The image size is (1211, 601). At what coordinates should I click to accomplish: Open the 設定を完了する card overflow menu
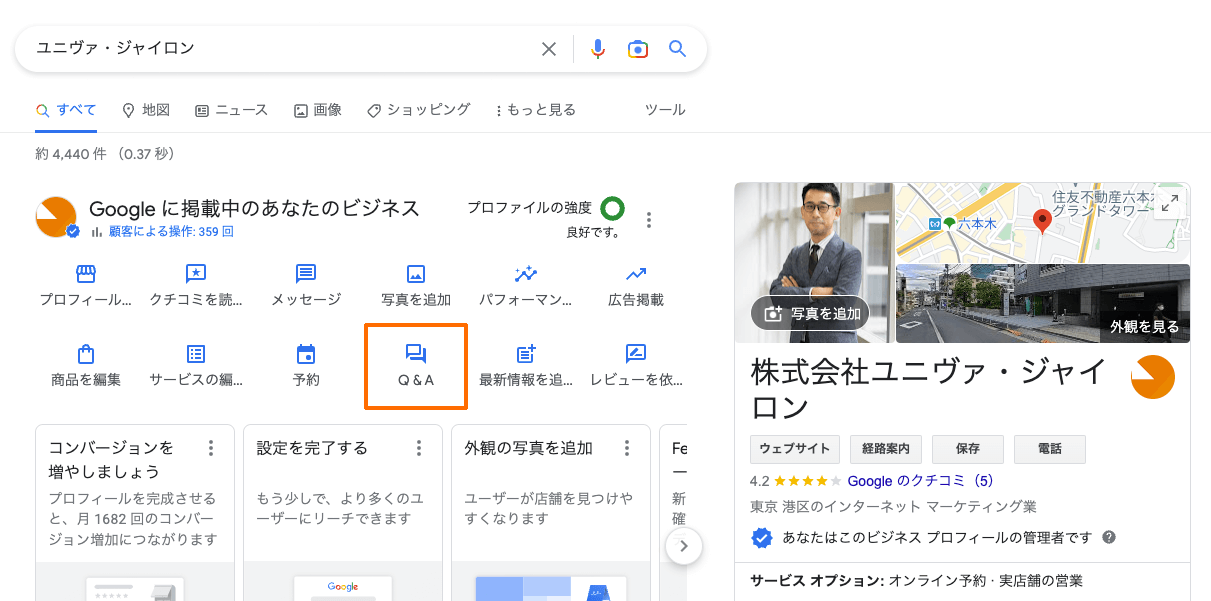tap(419, 448)
